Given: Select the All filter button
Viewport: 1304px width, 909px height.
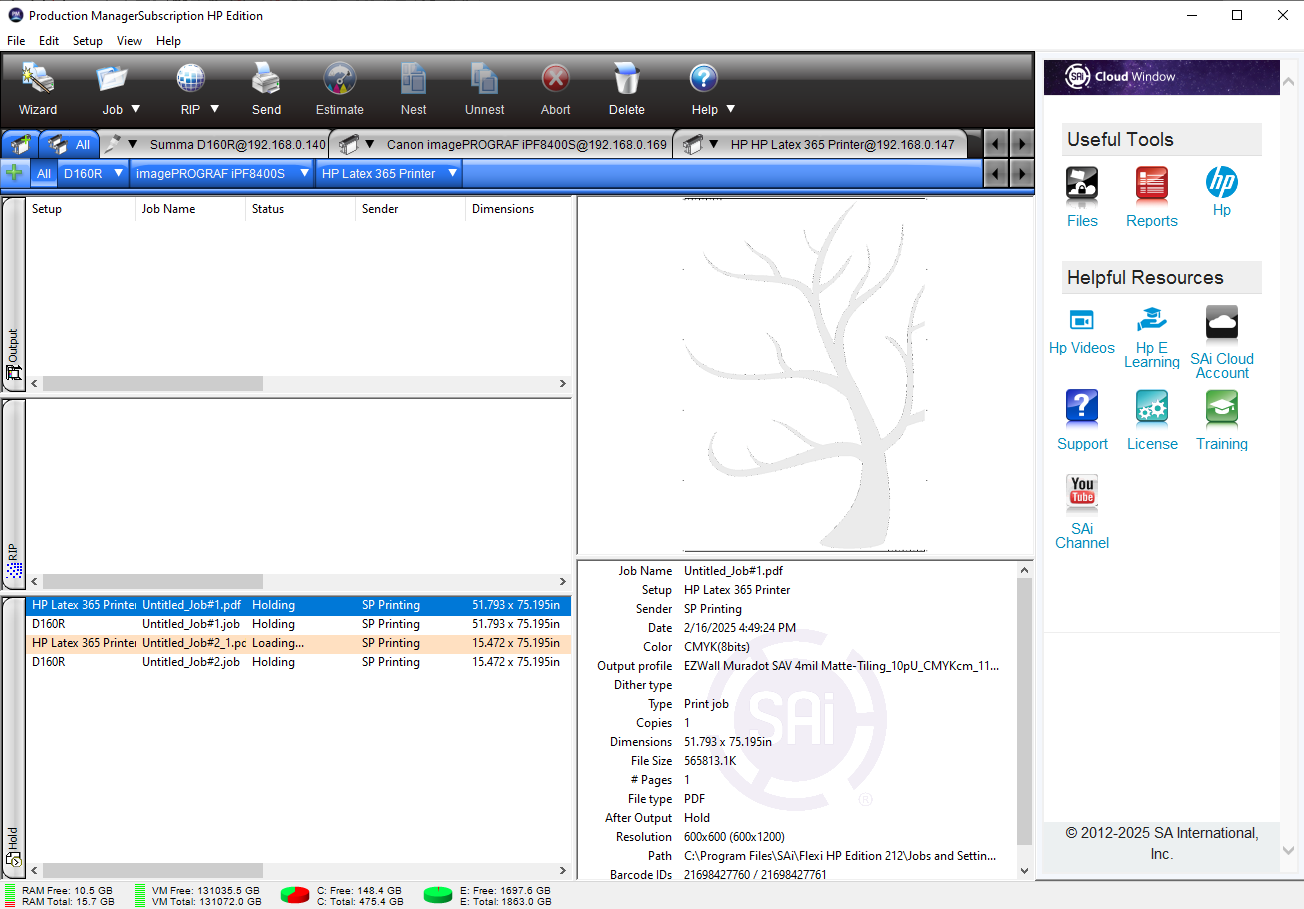Looking at the screenshot, I should tap(44, 173).
